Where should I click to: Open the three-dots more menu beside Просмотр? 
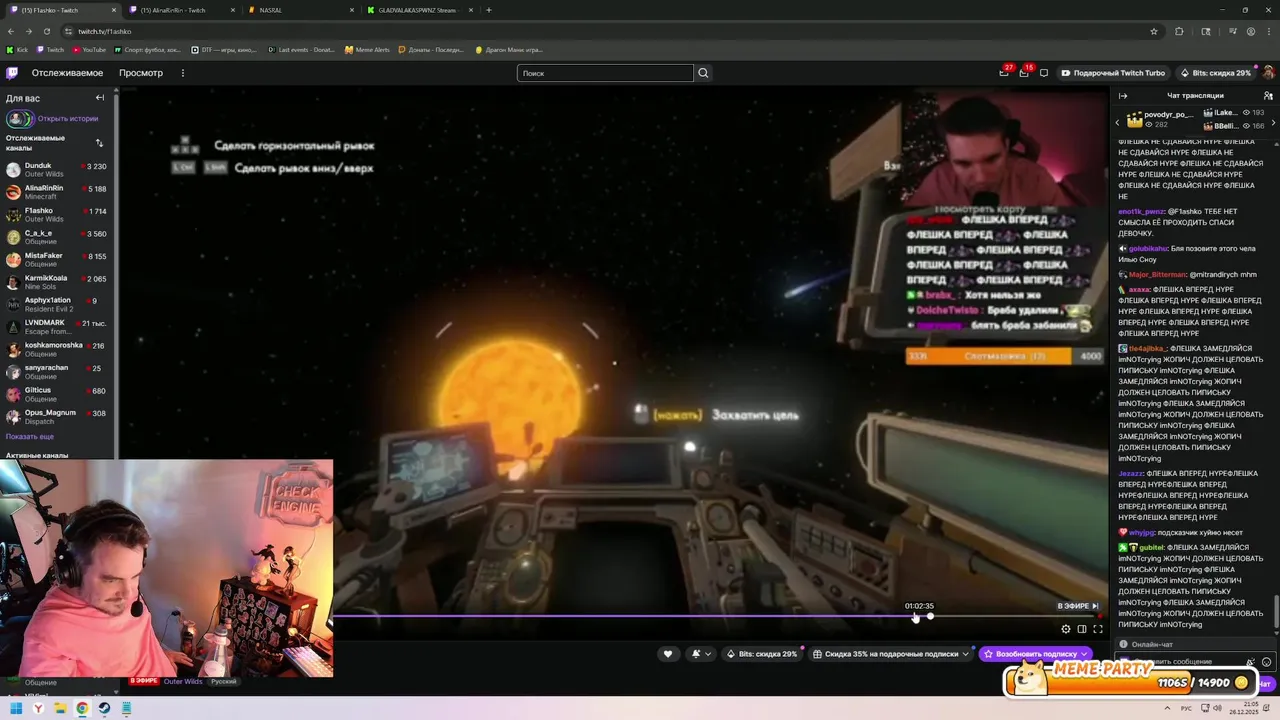[182, 73]
